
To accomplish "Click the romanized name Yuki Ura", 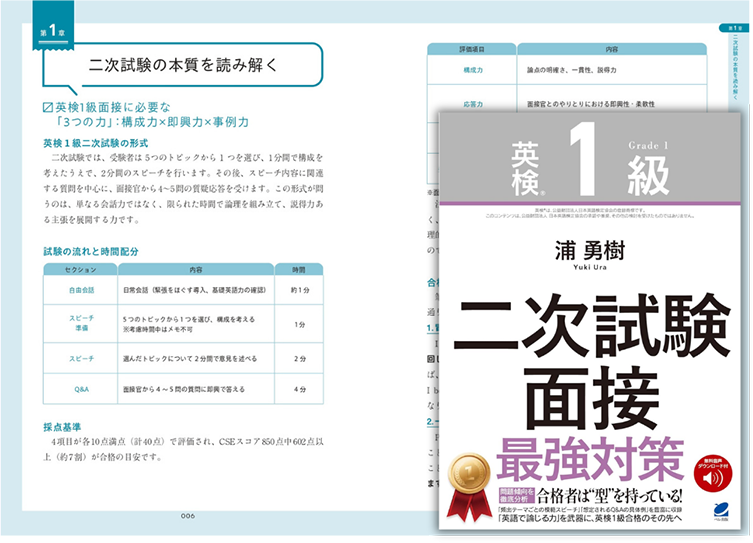I will click(x=590, y=267).
